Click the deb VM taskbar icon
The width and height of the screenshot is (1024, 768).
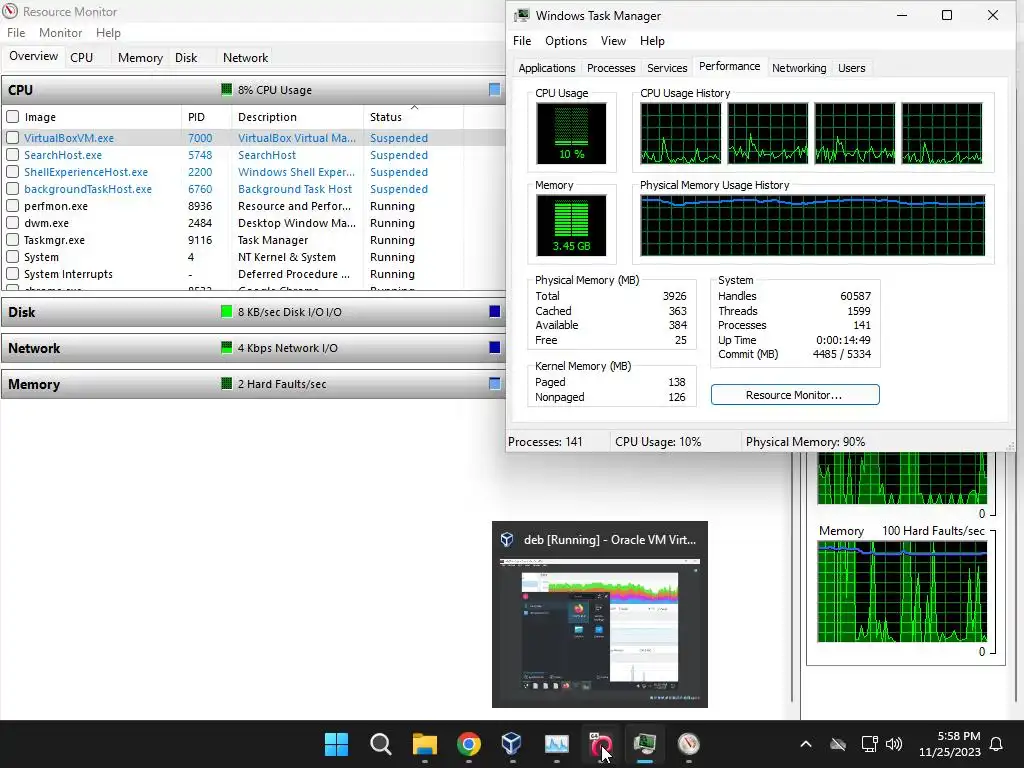tap(600, 744)
